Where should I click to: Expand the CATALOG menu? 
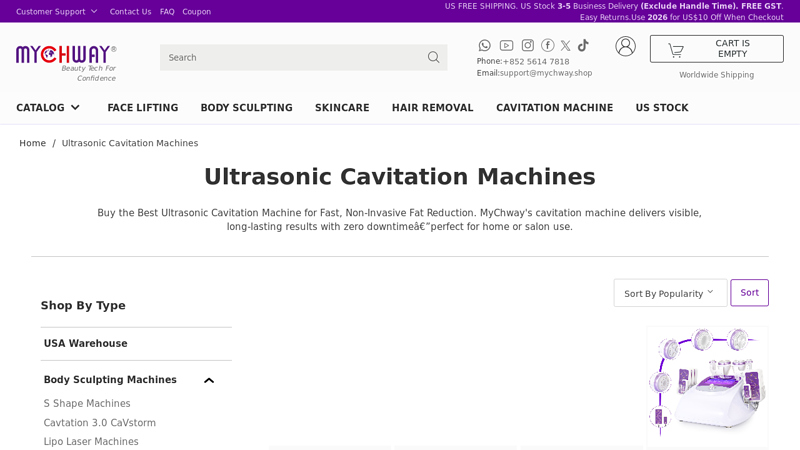click(x=48, y=108)
